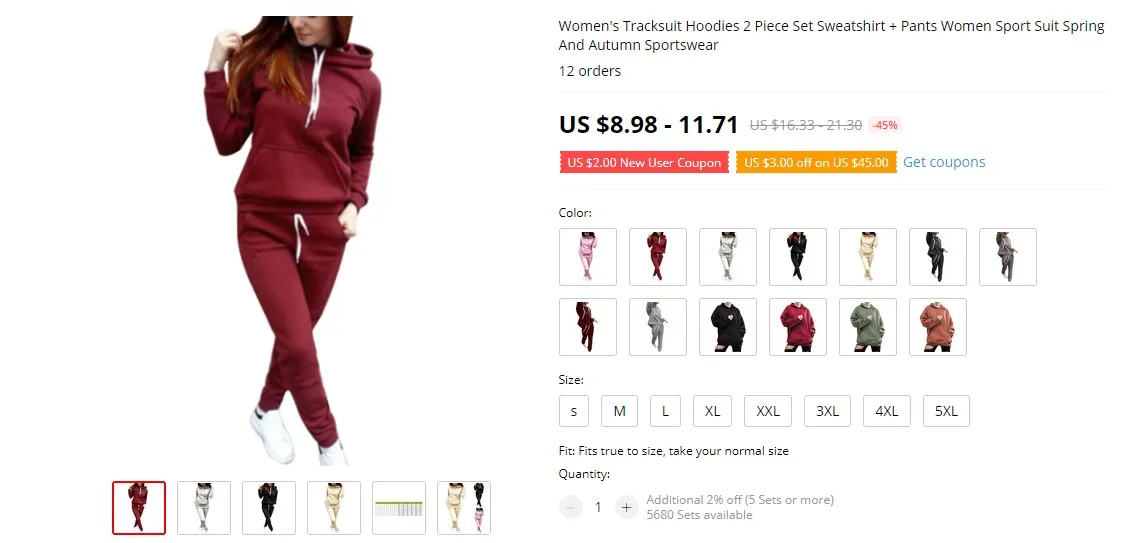1131x543 pixels.
Task: Select the black hoodie color swatch
Action: (728, 327)
